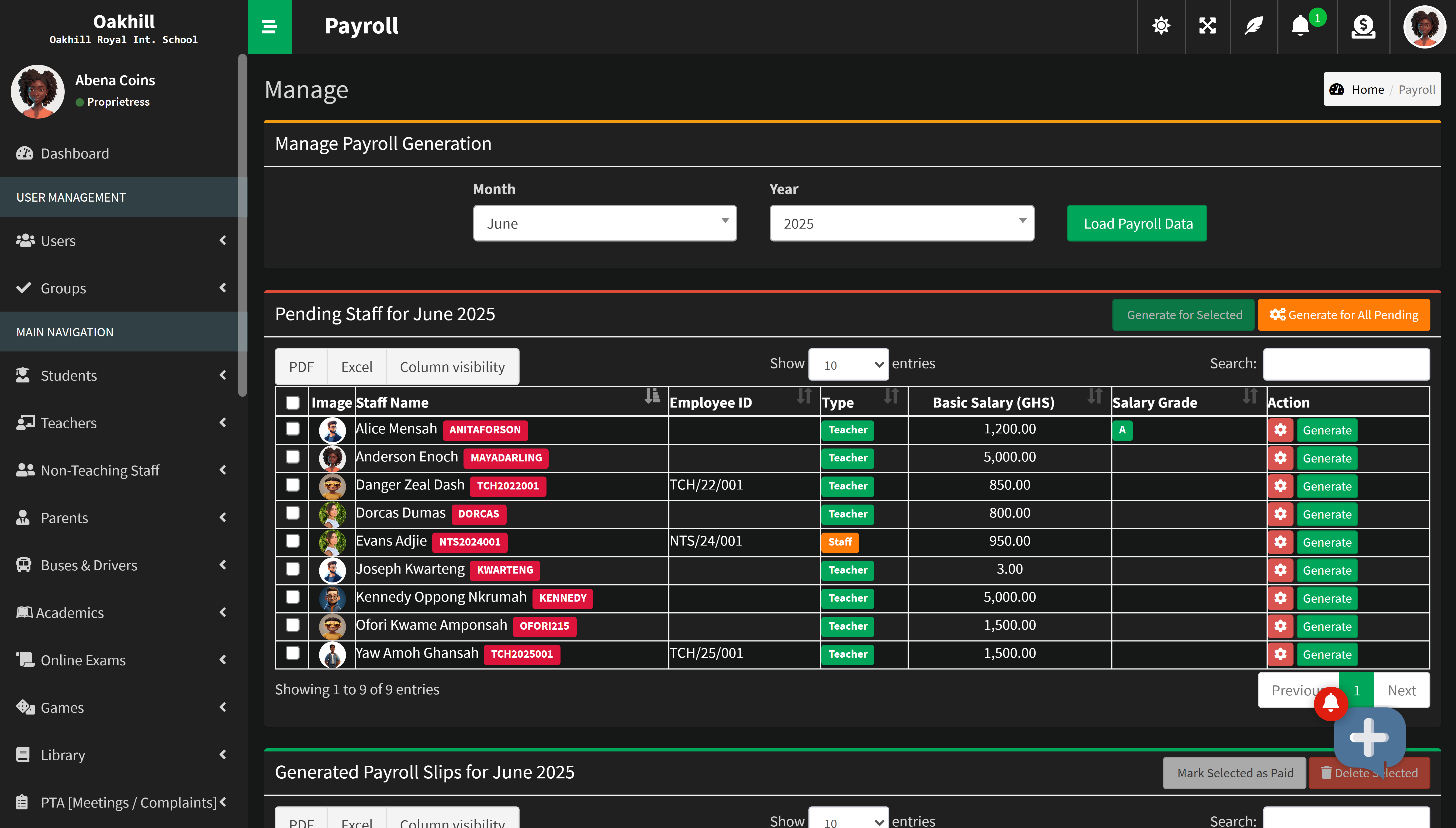Image resolution: width=1456 pixels, height=828 pixels.
Task: Click the floating blue plus button
Action: pyautogui.click(x=1368, y=738)
